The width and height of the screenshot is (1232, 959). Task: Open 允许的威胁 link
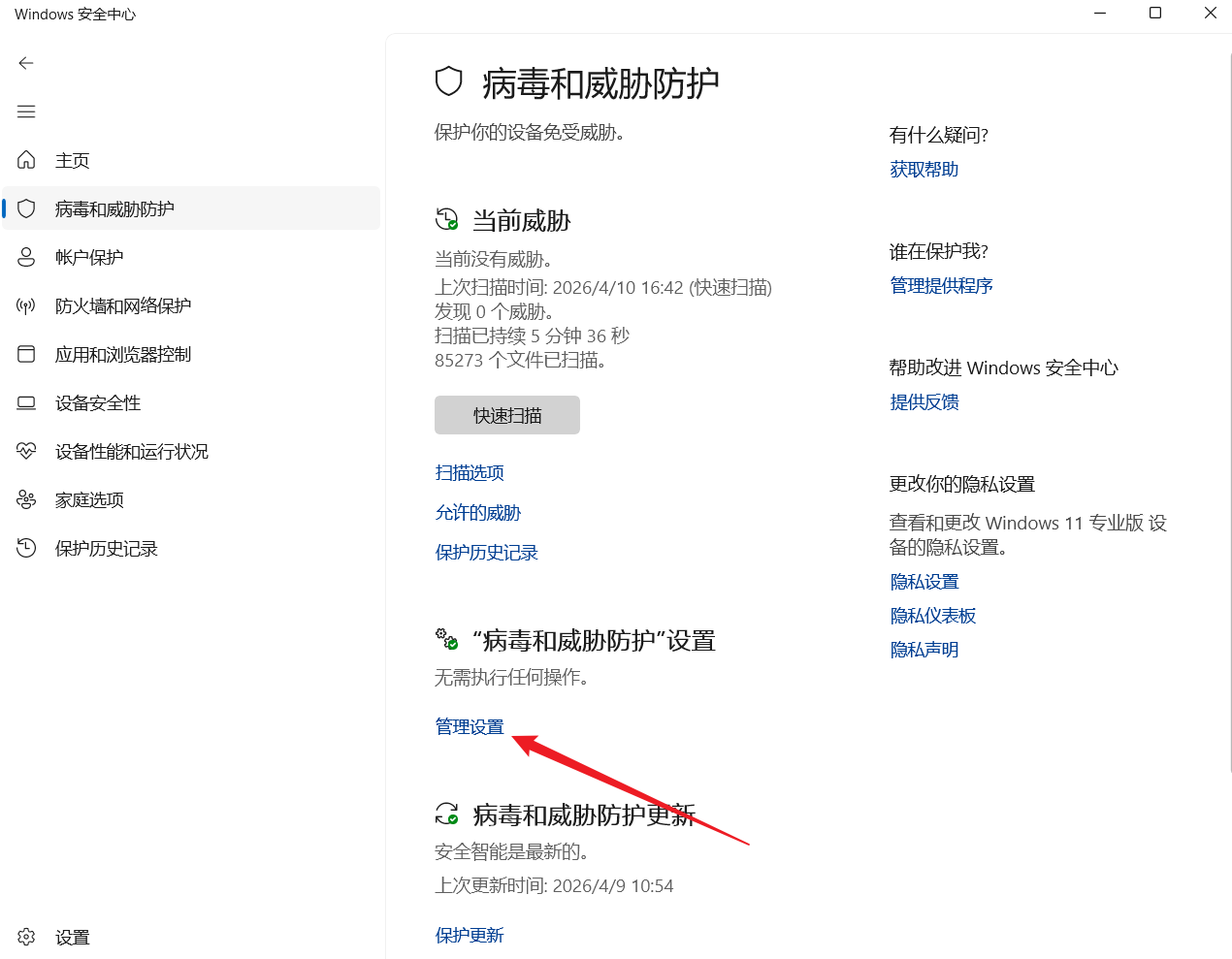coord(478,512)
